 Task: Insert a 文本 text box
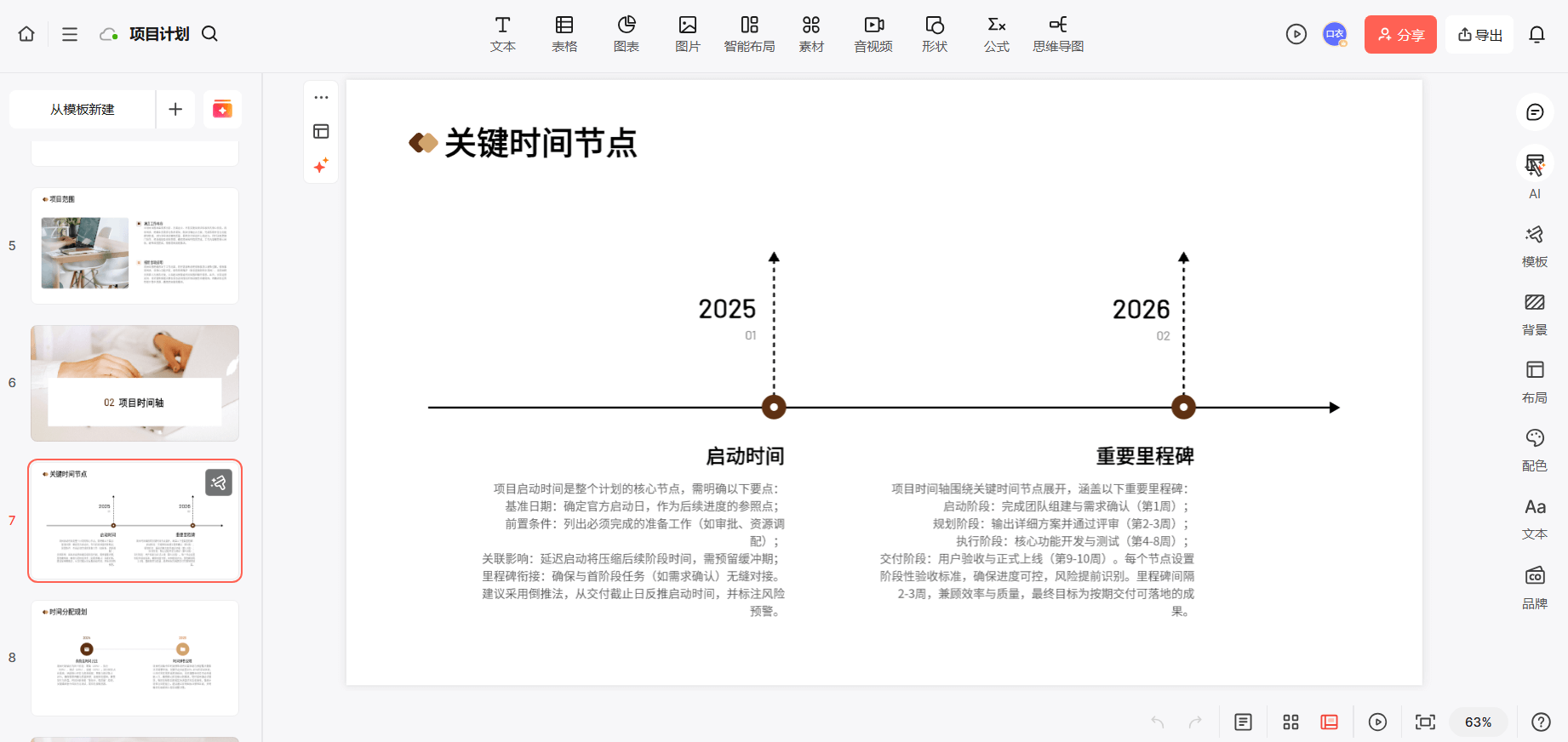click(x=503, y=35)
